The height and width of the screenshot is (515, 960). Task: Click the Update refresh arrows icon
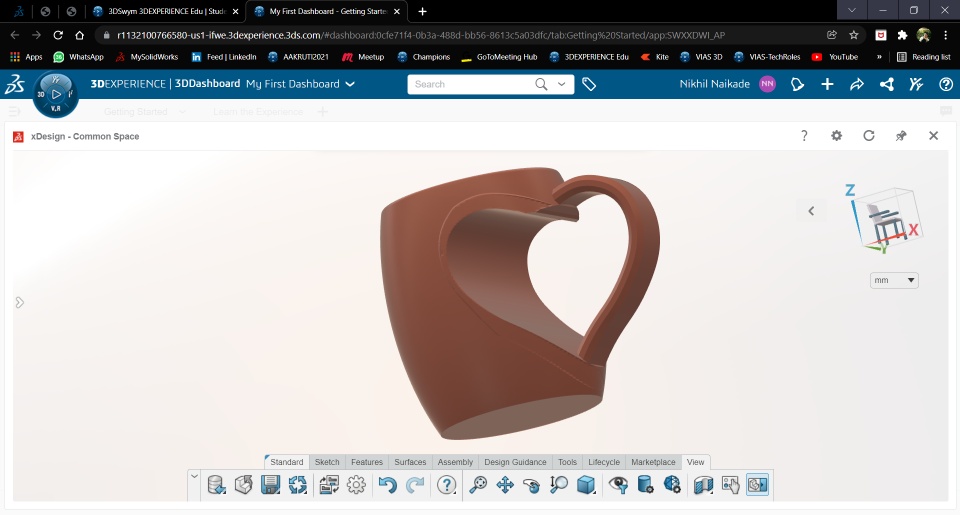click(298, 485)
